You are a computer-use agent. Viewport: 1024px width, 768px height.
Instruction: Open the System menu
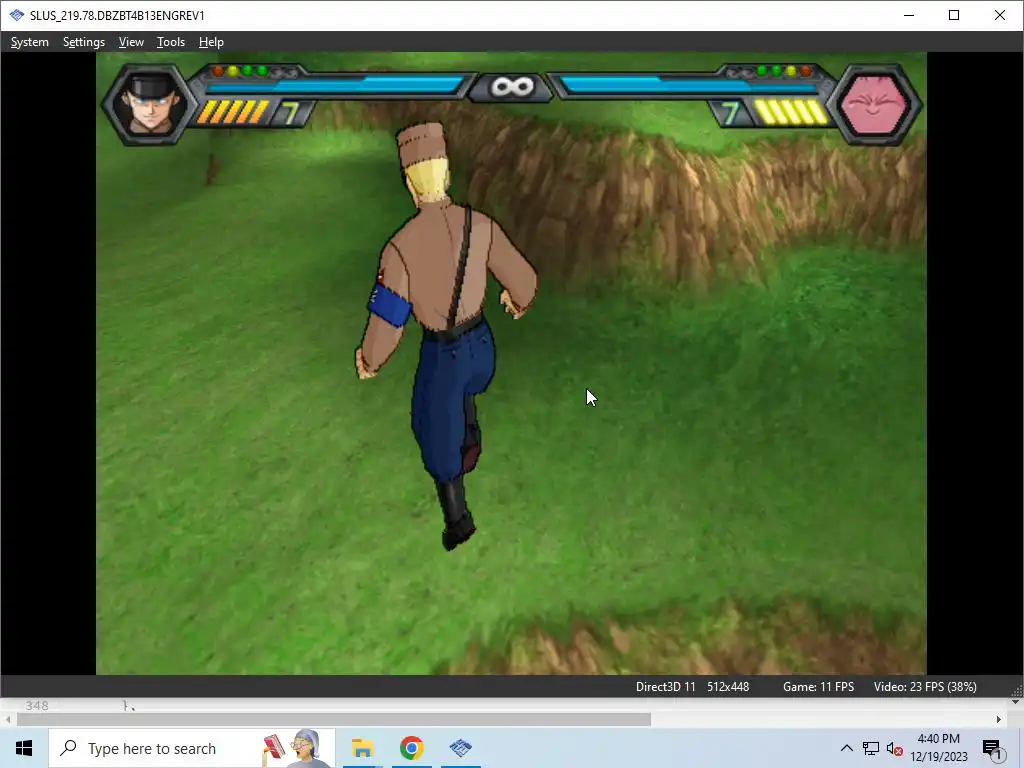[x=29, y=42]
